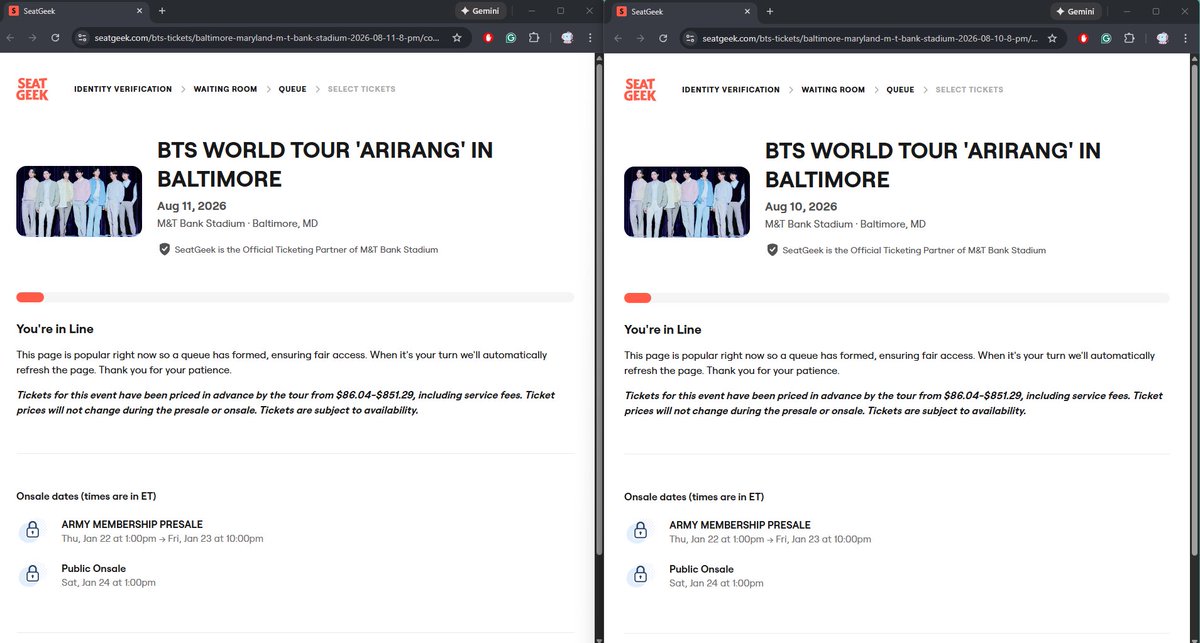Image resolution: width=1200 pixels, height=643 pixels.
Task: Open Chrome three-dot menu in left window
Action: coord(589,38)
